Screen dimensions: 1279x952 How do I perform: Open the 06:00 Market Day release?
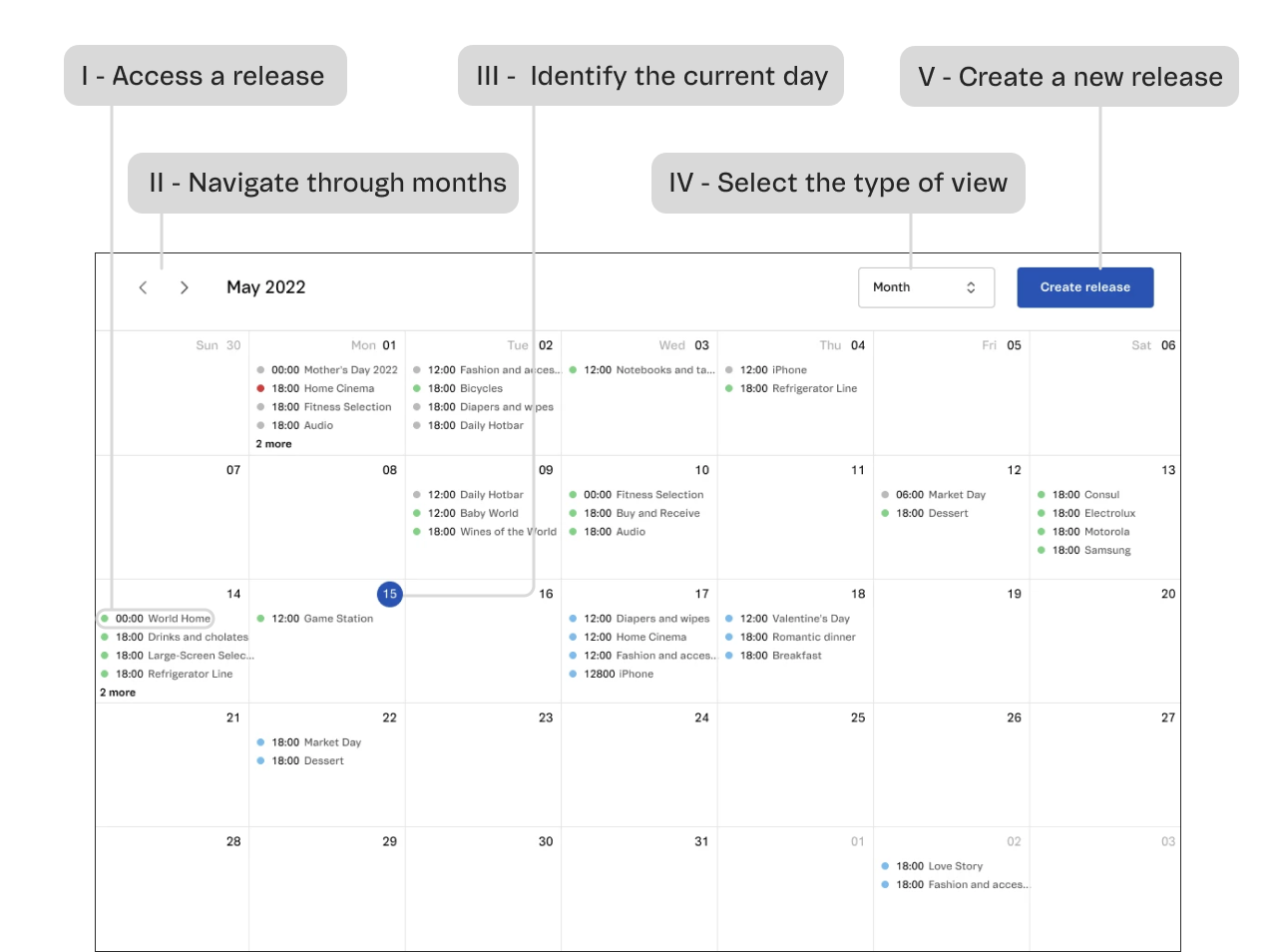pos(940,495)
